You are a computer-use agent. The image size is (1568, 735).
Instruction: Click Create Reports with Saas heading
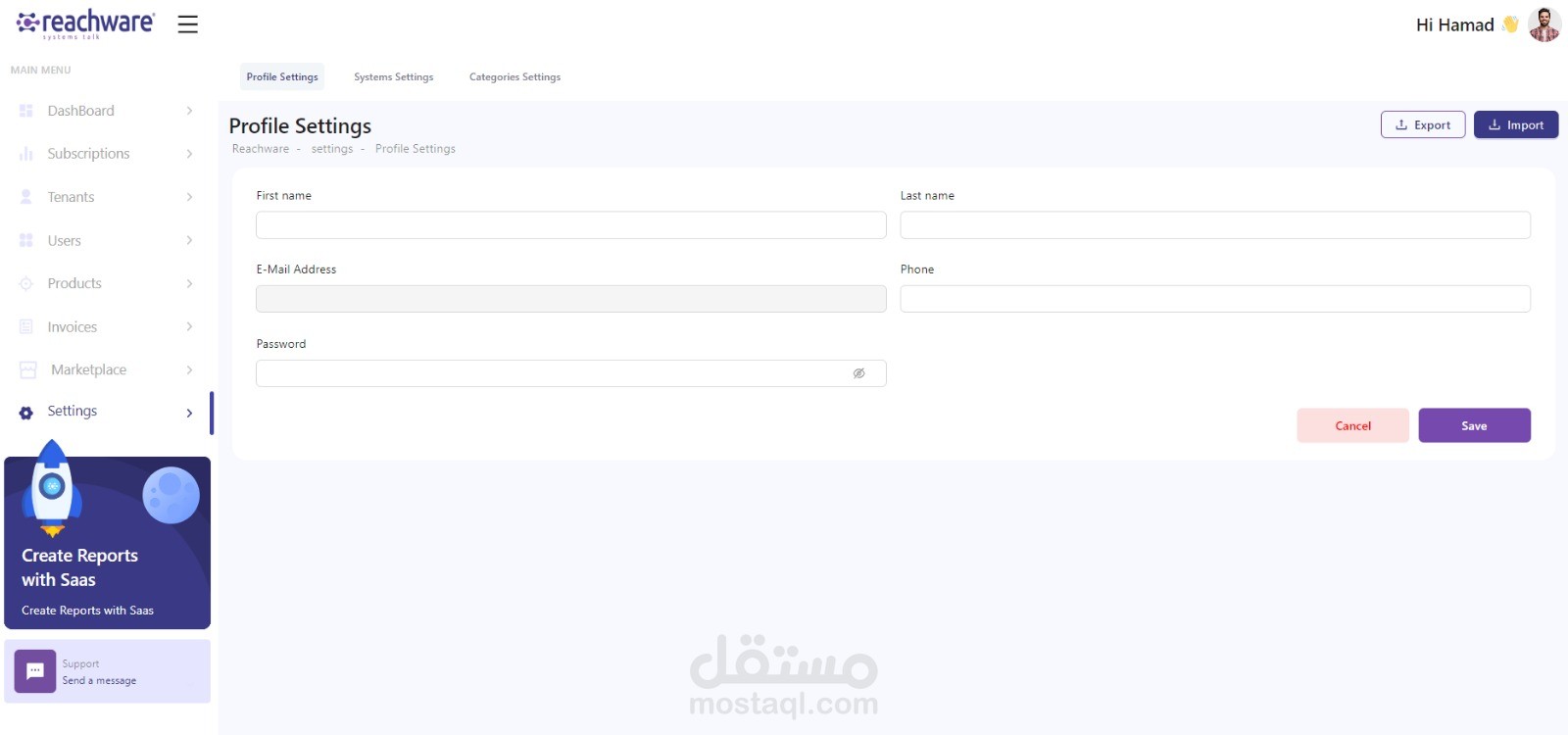[x=80, y=567]
